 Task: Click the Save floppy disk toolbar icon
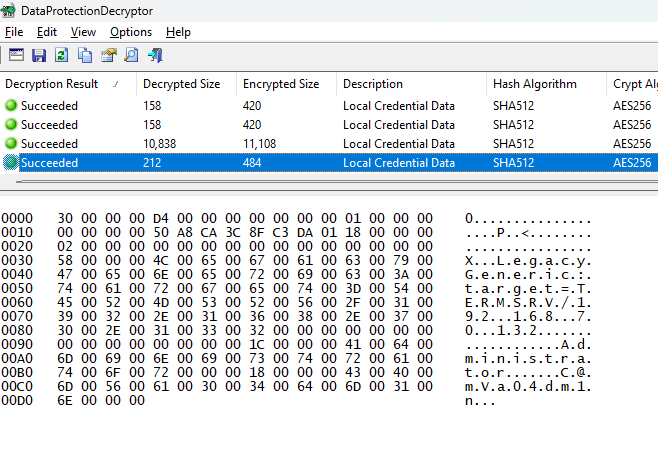coord(39,55)
